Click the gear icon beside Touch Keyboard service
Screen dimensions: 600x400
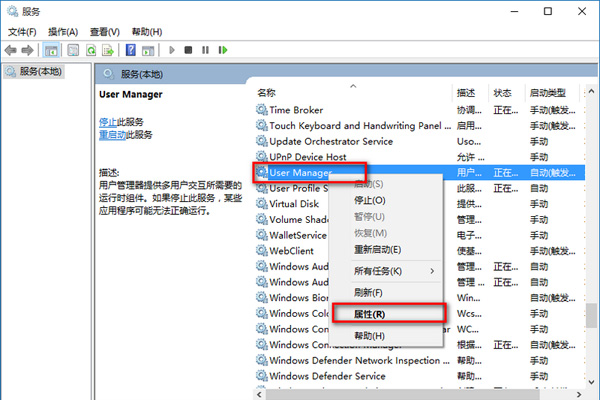262,126
